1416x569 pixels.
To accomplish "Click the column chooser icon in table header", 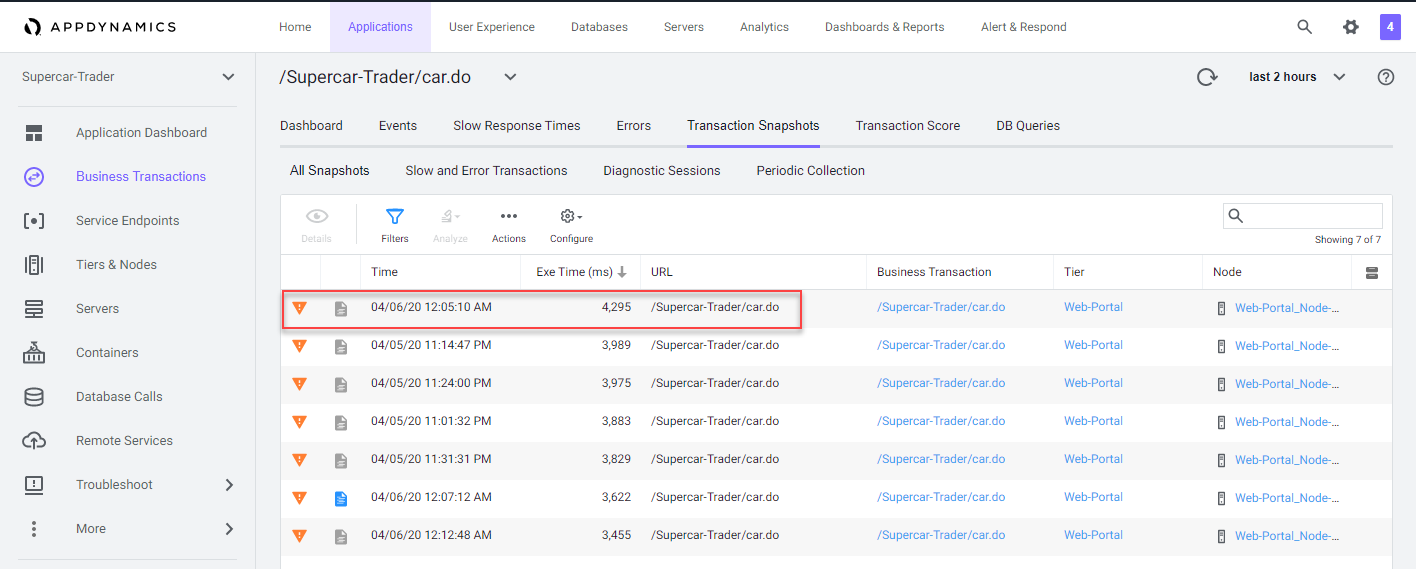I will coord(1371,273).
